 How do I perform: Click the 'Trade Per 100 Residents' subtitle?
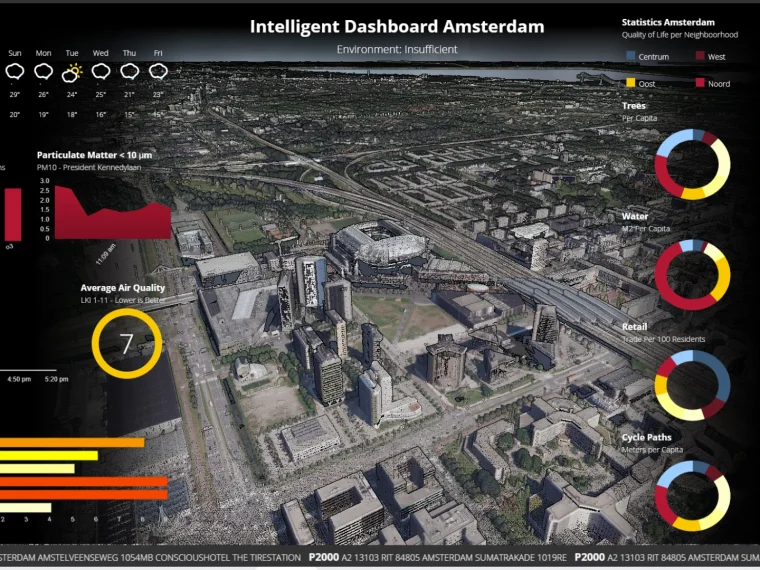pyautogui.click(x=664, y=339)
